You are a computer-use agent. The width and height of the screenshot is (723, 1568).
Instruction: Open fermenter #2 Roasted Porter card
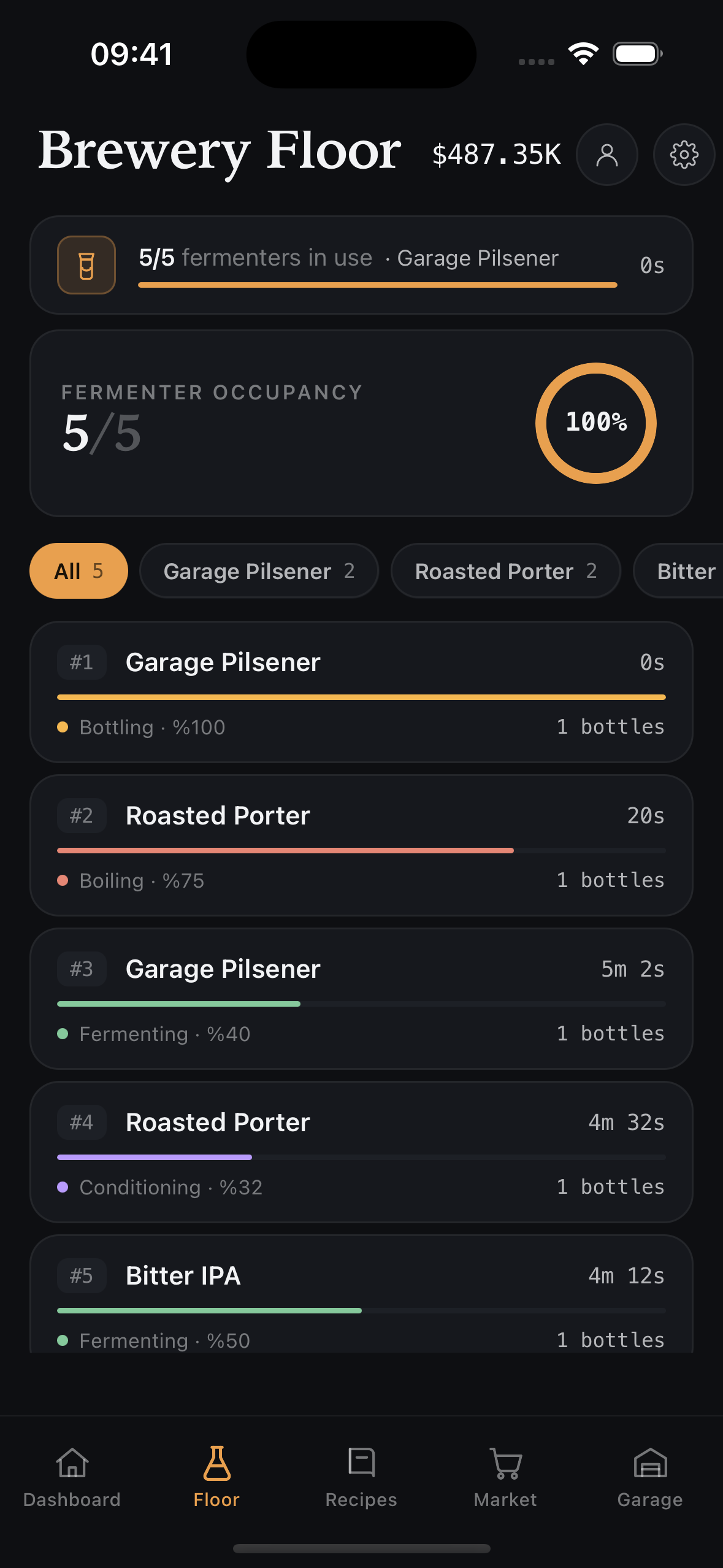(x=361, y=845)
